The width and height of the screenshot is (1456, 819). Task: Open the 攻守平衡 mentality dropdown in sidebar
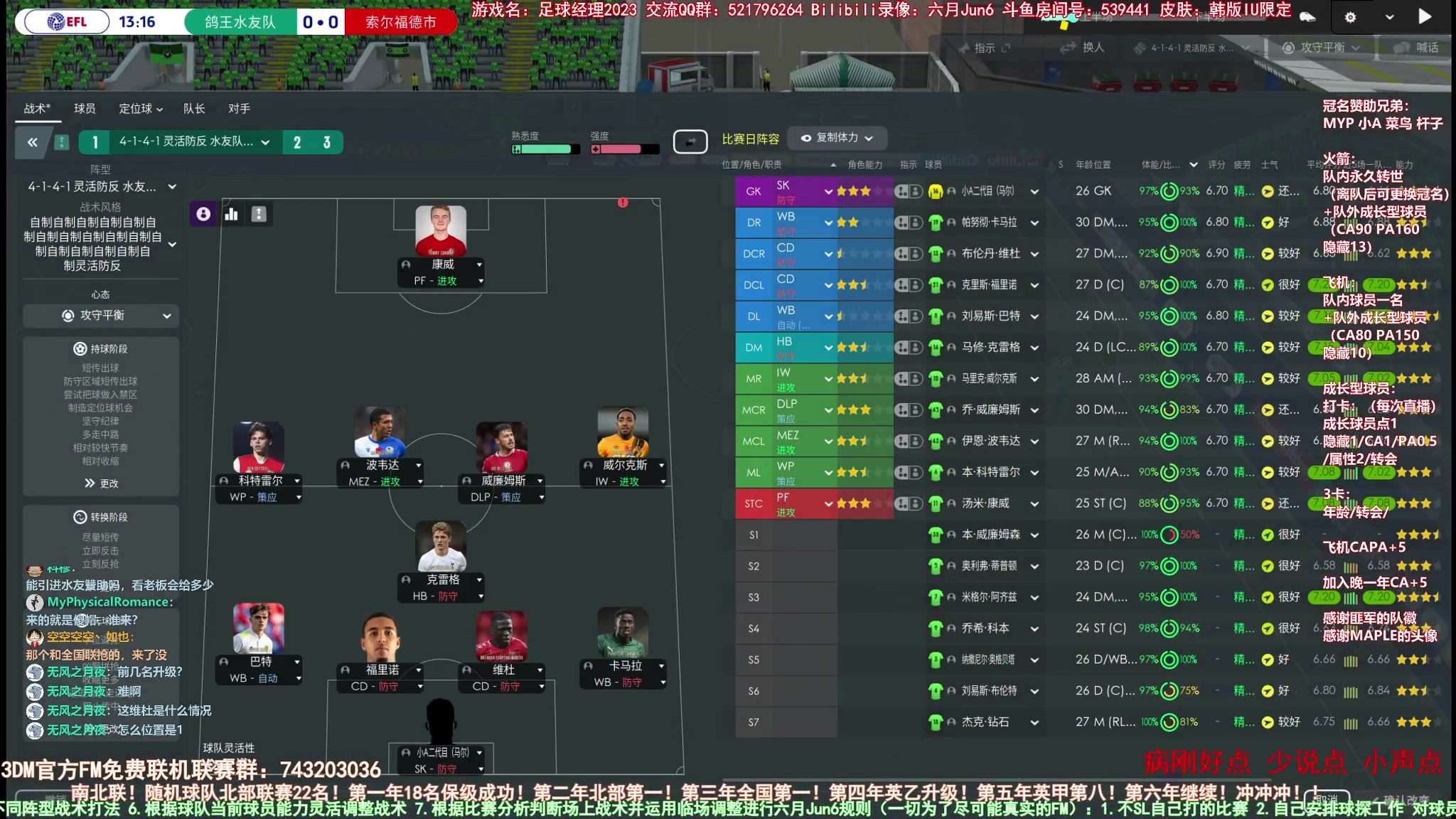101,315
